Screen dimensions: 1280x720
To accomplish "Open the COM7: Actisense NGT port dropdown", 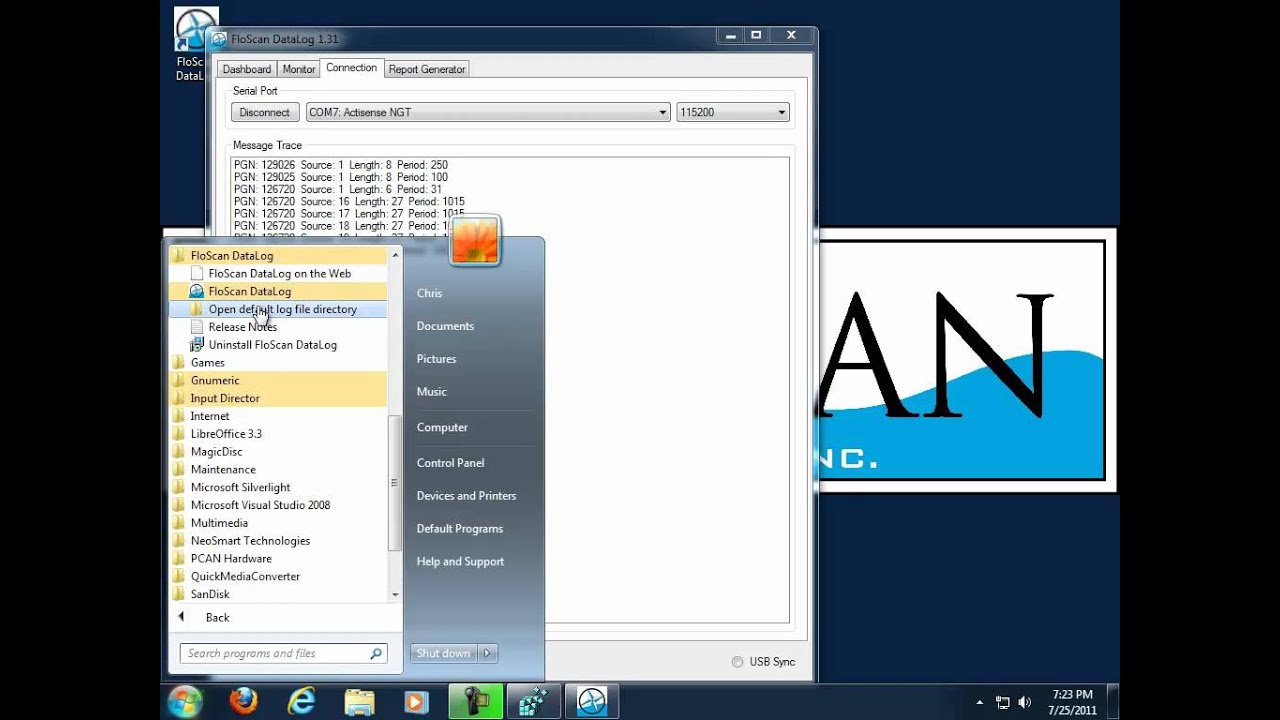I will [488, 113].
